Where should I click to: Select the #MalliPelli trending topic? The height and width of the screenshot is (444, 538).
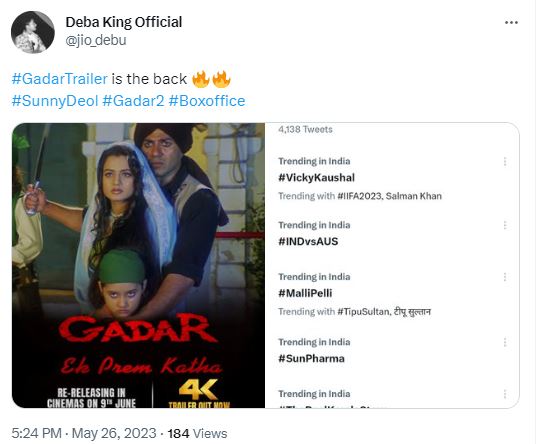click(x=305, y=293)
